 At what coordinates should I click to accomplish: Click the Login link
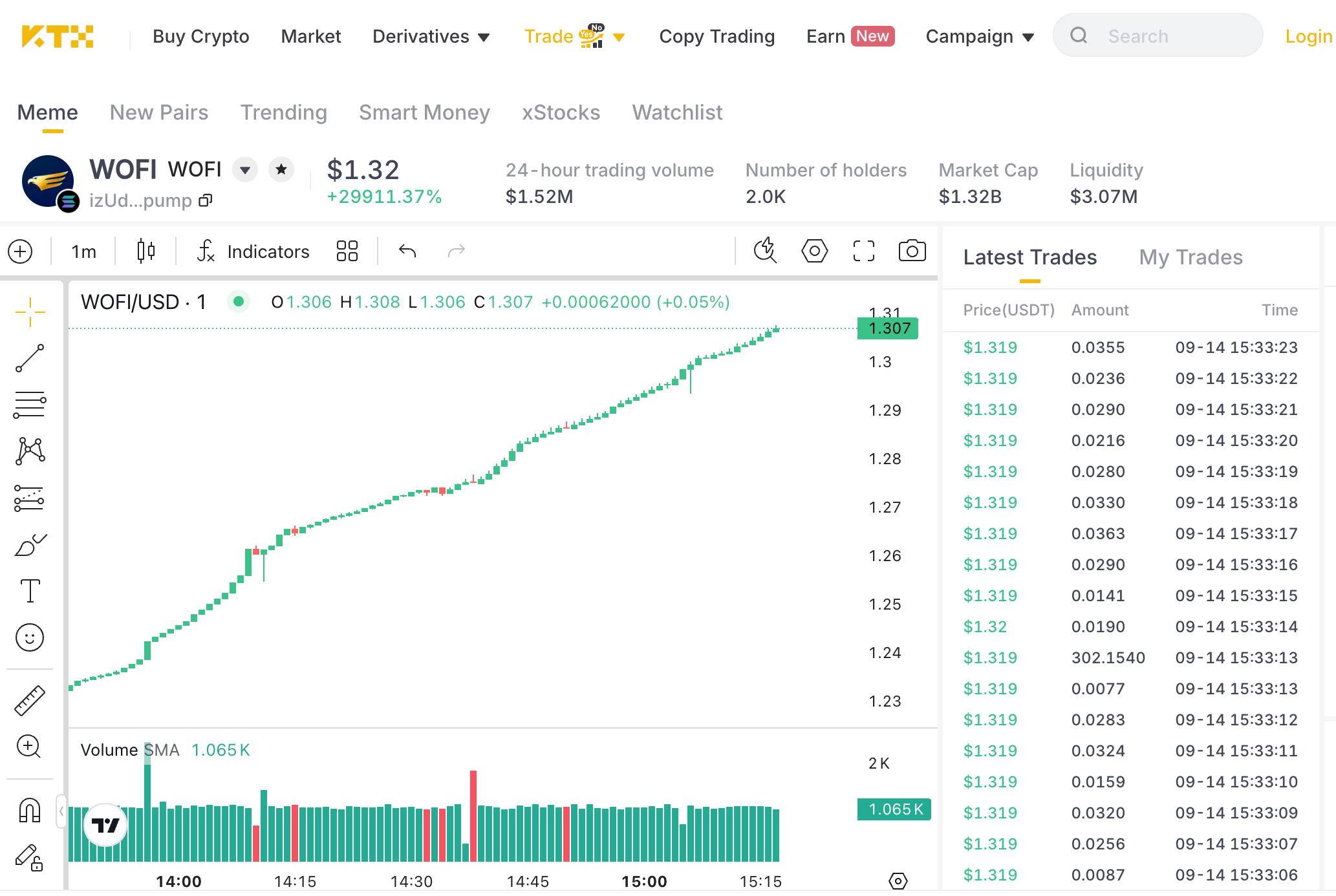tap(1309, 36)
